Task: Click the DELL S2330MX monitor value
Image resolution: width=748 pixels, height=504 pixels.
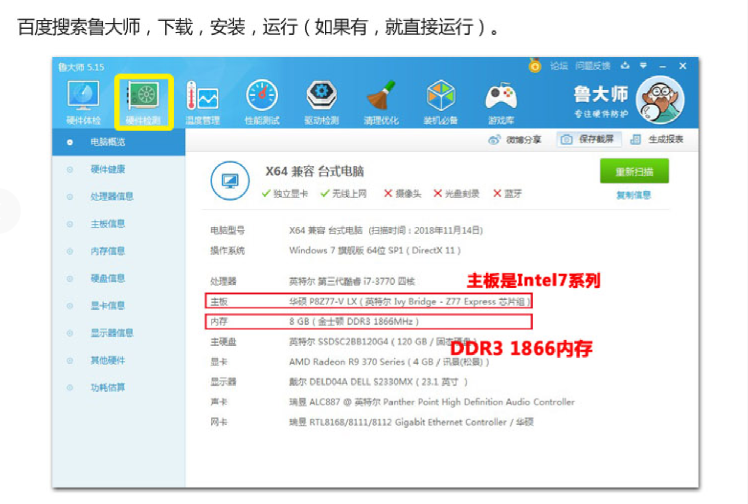Action: (x=378, y=382)
